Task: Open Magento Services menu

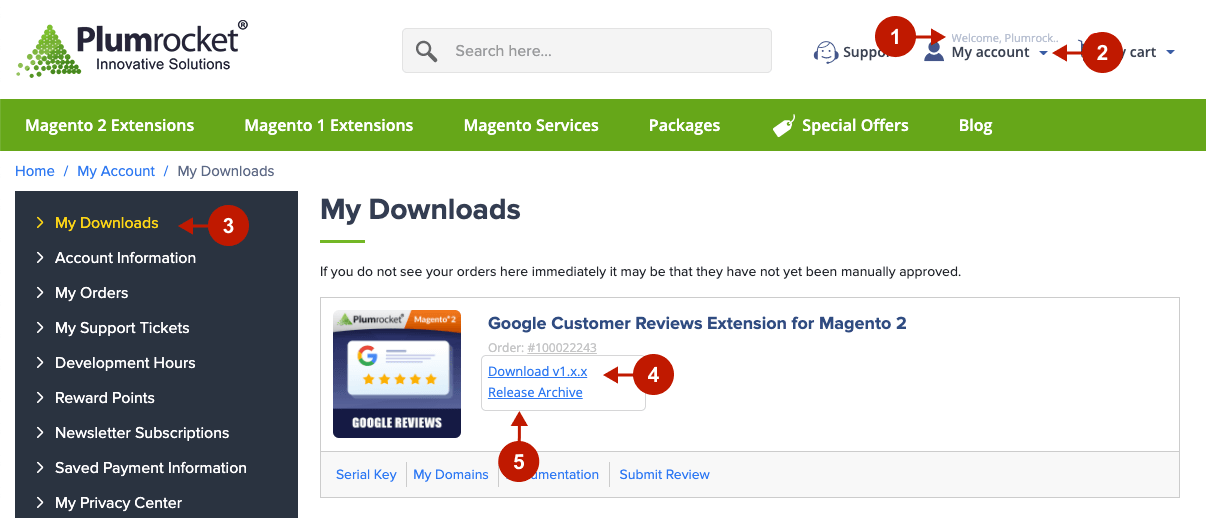Action: point(531,125)
